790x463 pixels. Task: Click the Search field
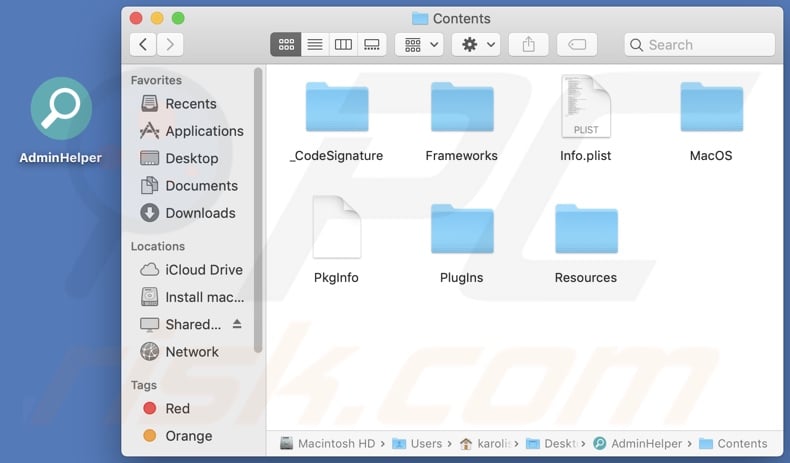699,45
